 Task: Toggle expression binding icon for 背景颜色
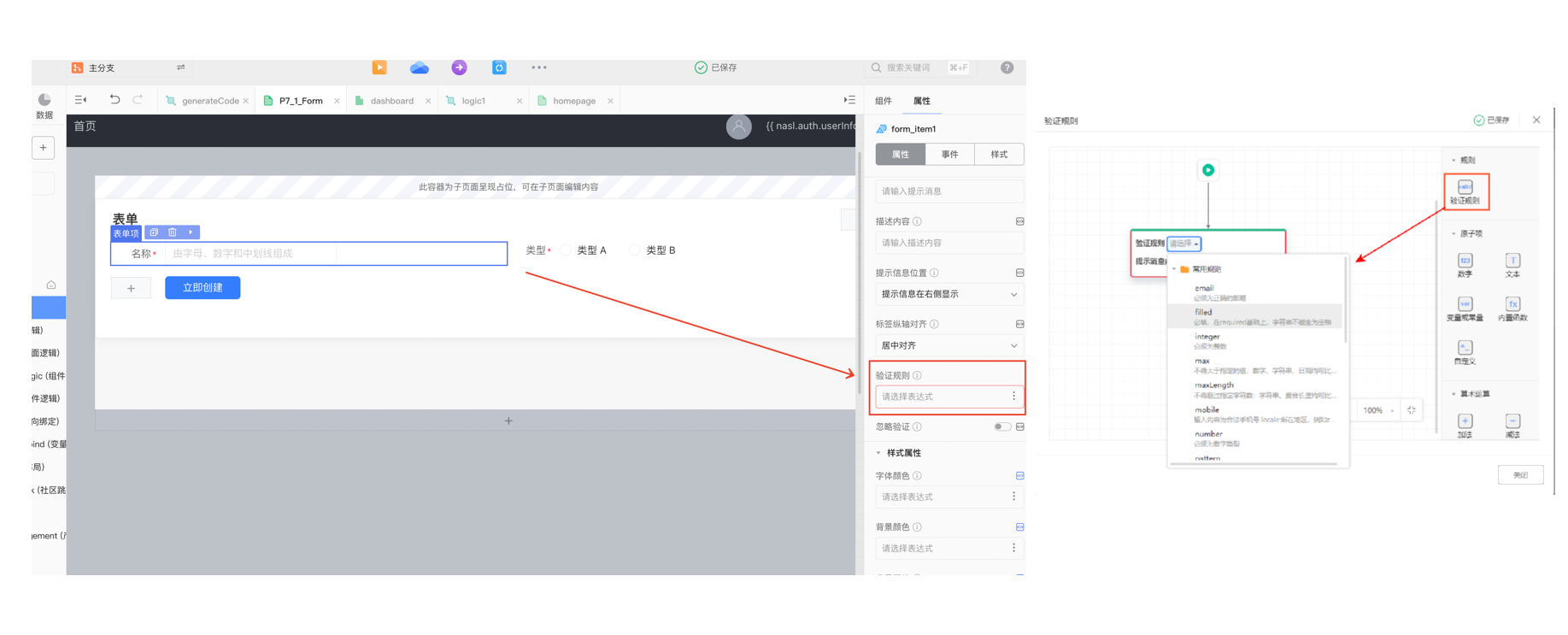click(1019, 526)
